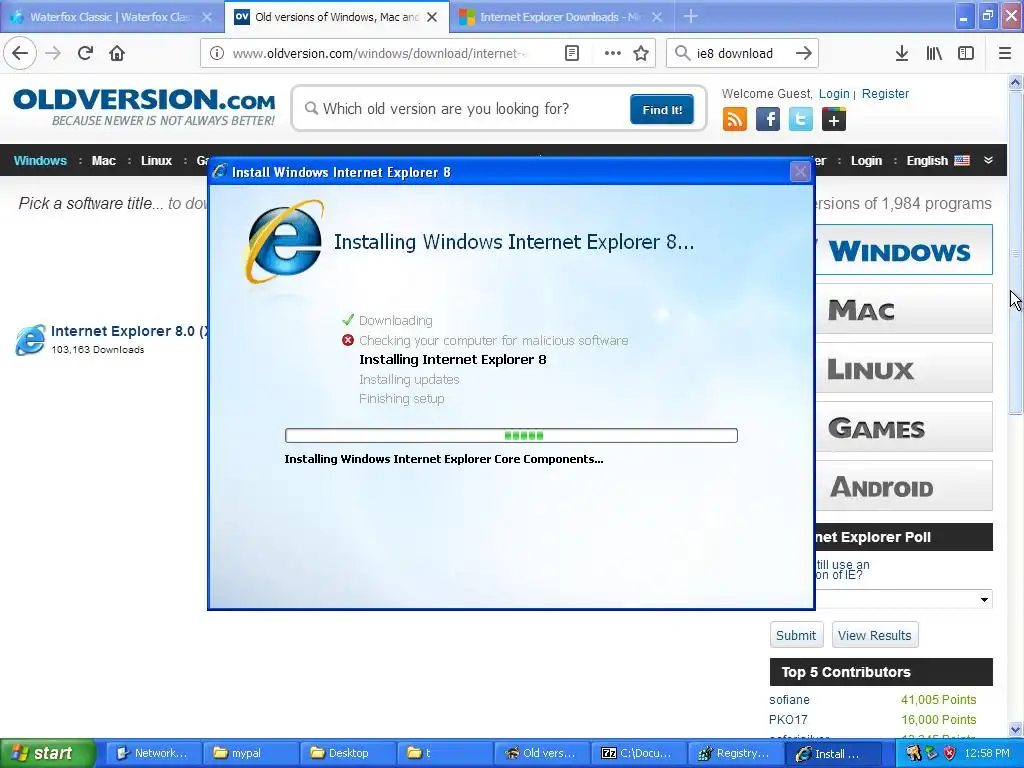Open the OldVersion Facebook icon
Screen dimensions: 1024x768
pos(768,120)
